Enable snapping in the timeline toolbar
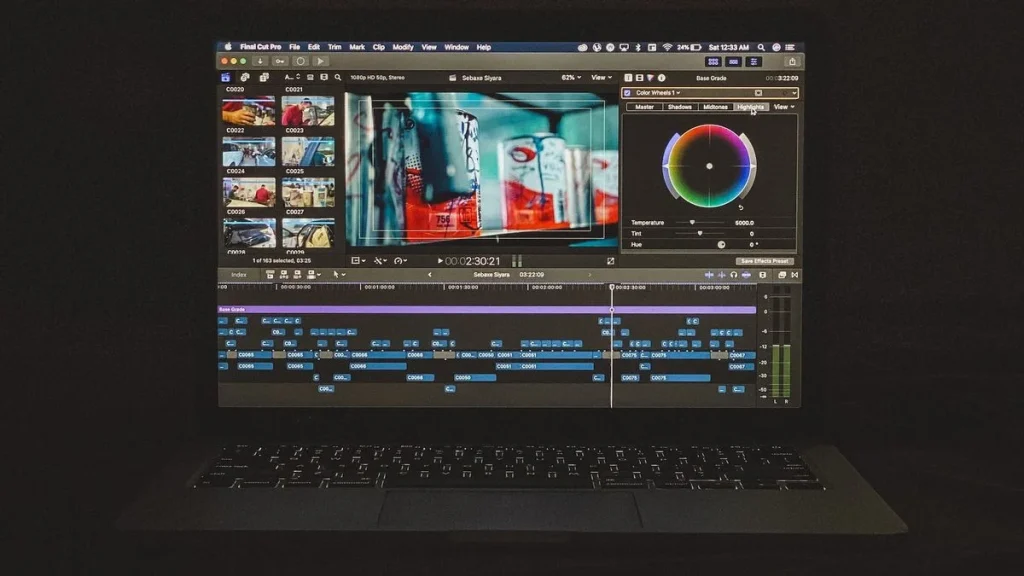1024x576 pixels. [746, 274]
